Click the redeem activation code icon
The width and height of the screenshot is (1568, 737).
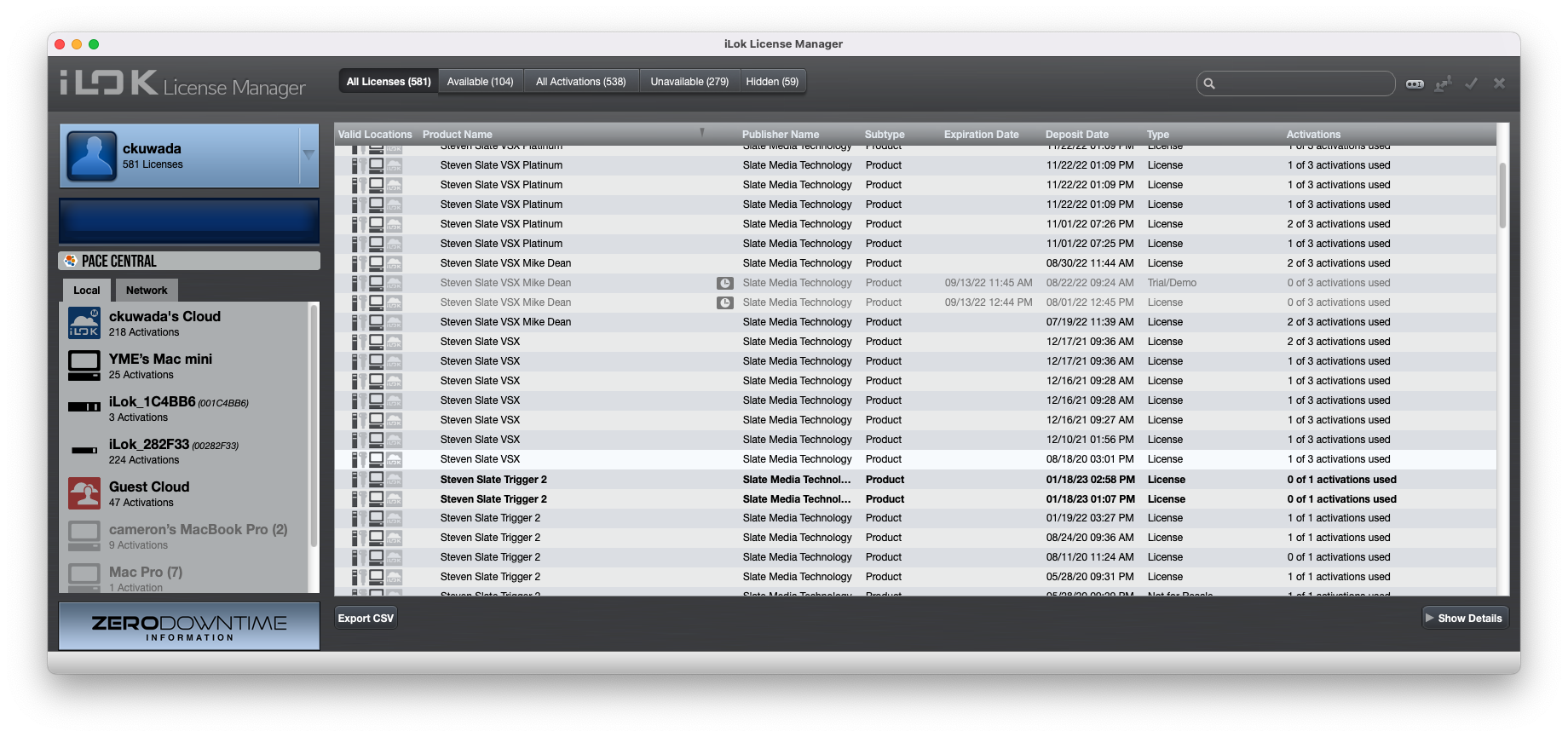tap(1415, 83)
